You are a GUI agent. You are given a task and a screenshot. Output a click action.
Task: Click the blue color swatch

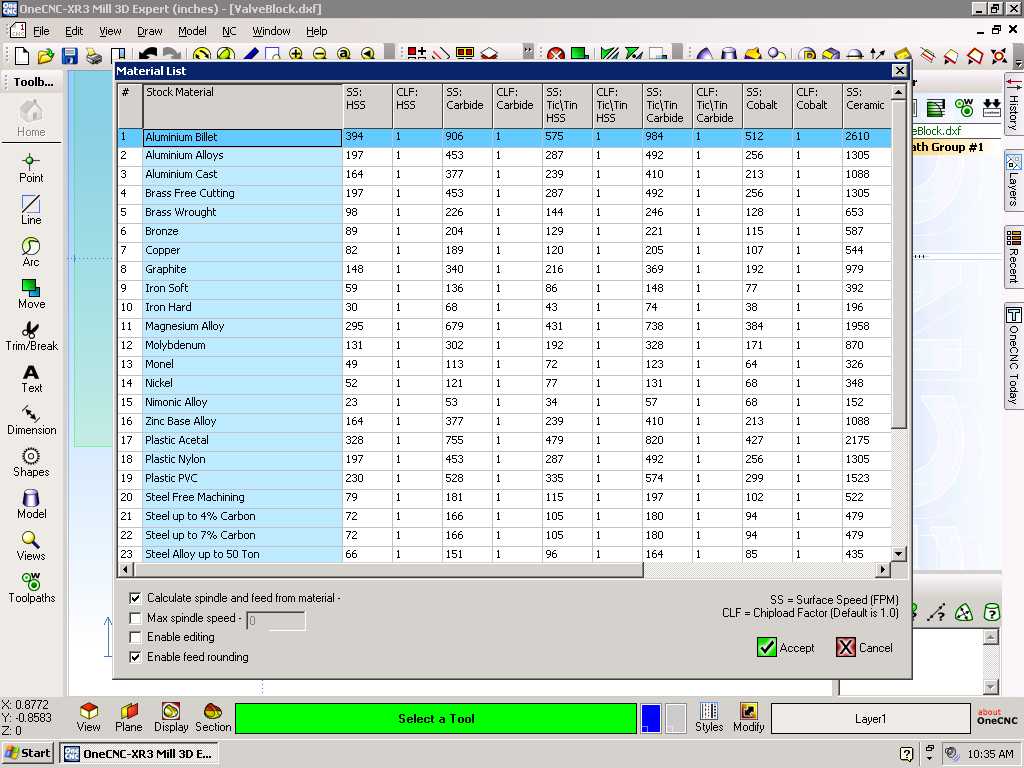click(650, 718)
